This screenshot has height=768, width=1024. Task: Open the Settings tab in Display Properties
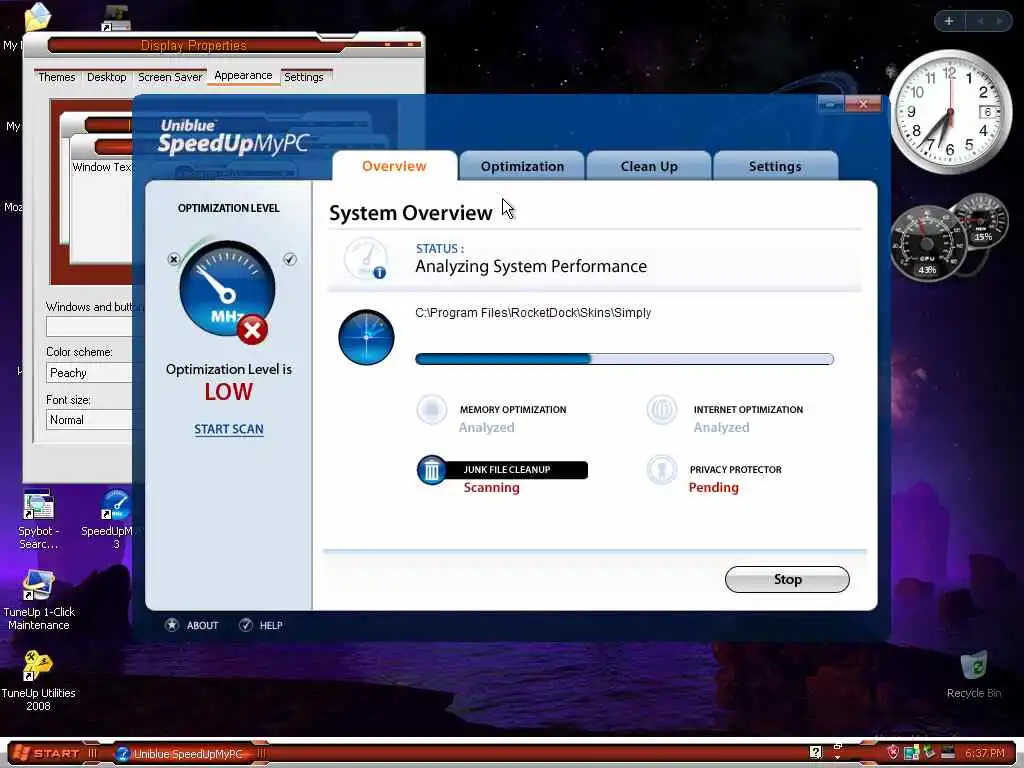point(304,77)
